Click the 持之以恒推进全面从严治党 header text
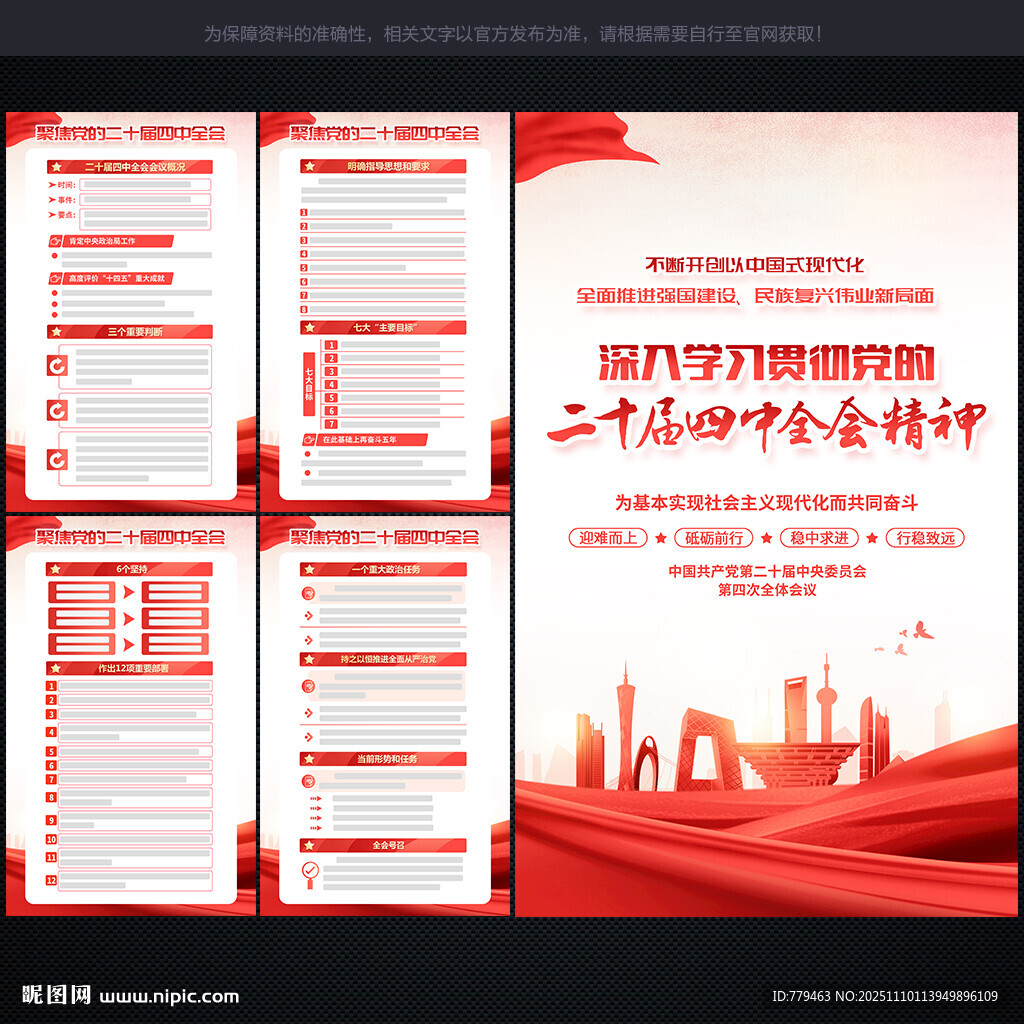1024x1024 pixels. (x=388, y=660)
